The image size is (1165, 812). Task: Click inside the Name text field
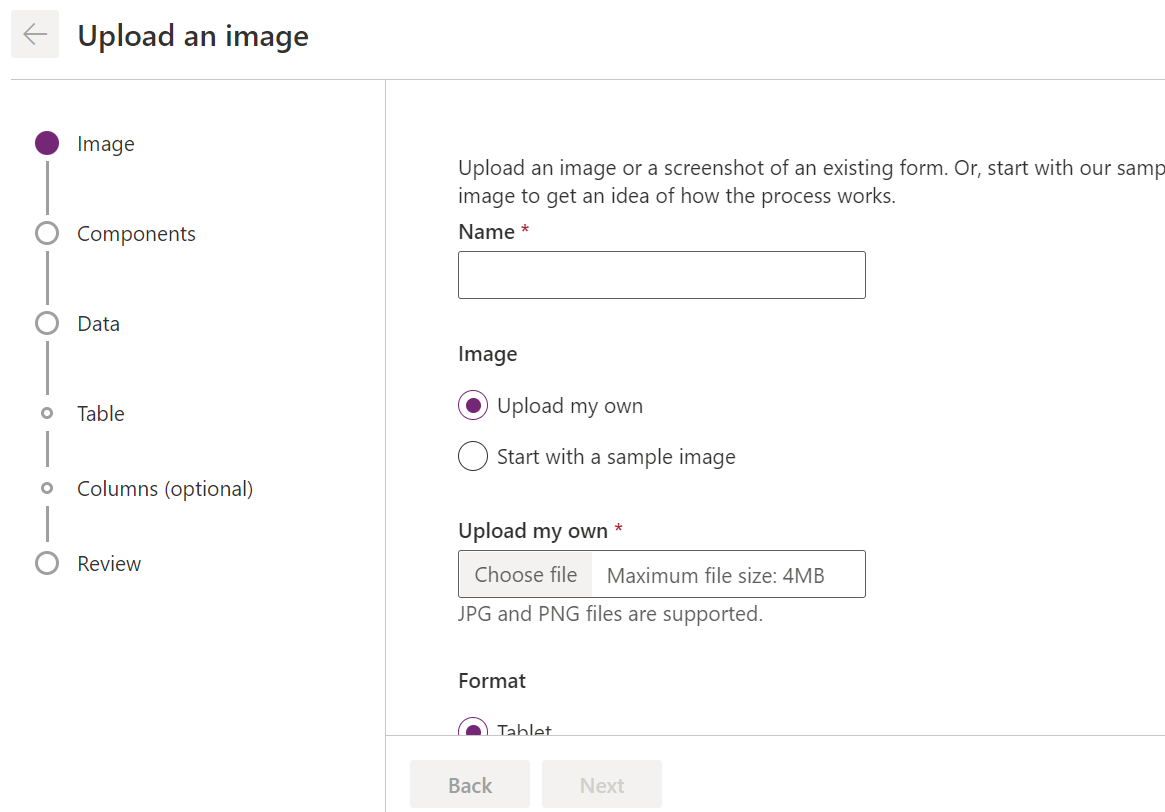click(661, 274)
